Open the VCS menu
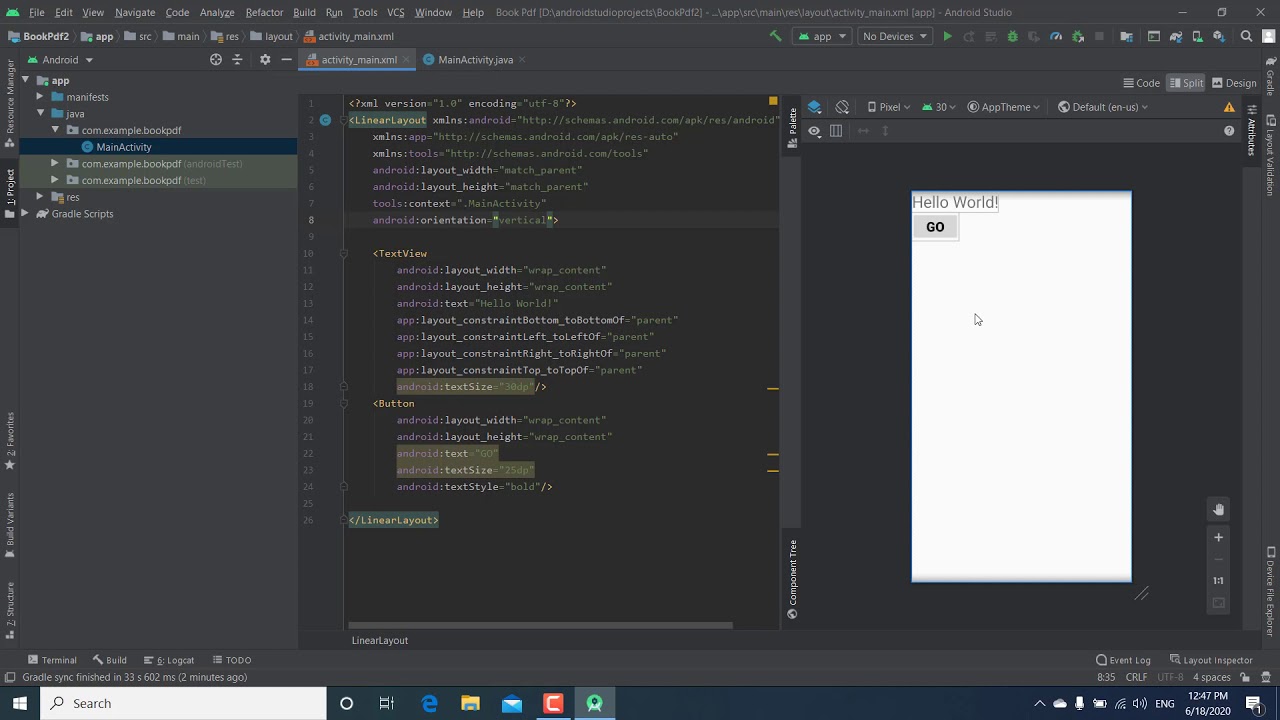 (x=396, y=12)
